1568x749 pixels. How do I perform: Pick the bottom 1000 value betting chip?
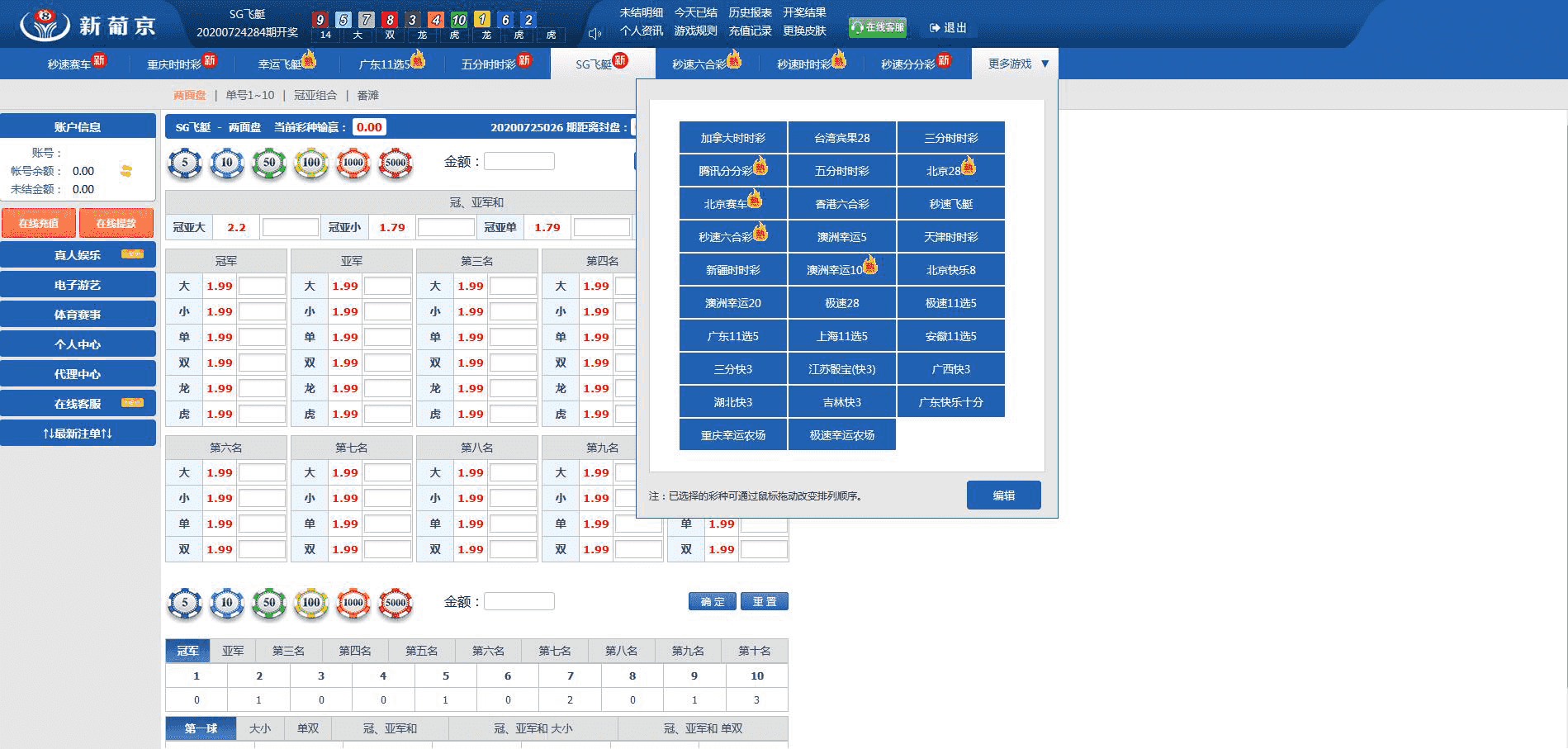click(353, 603)
